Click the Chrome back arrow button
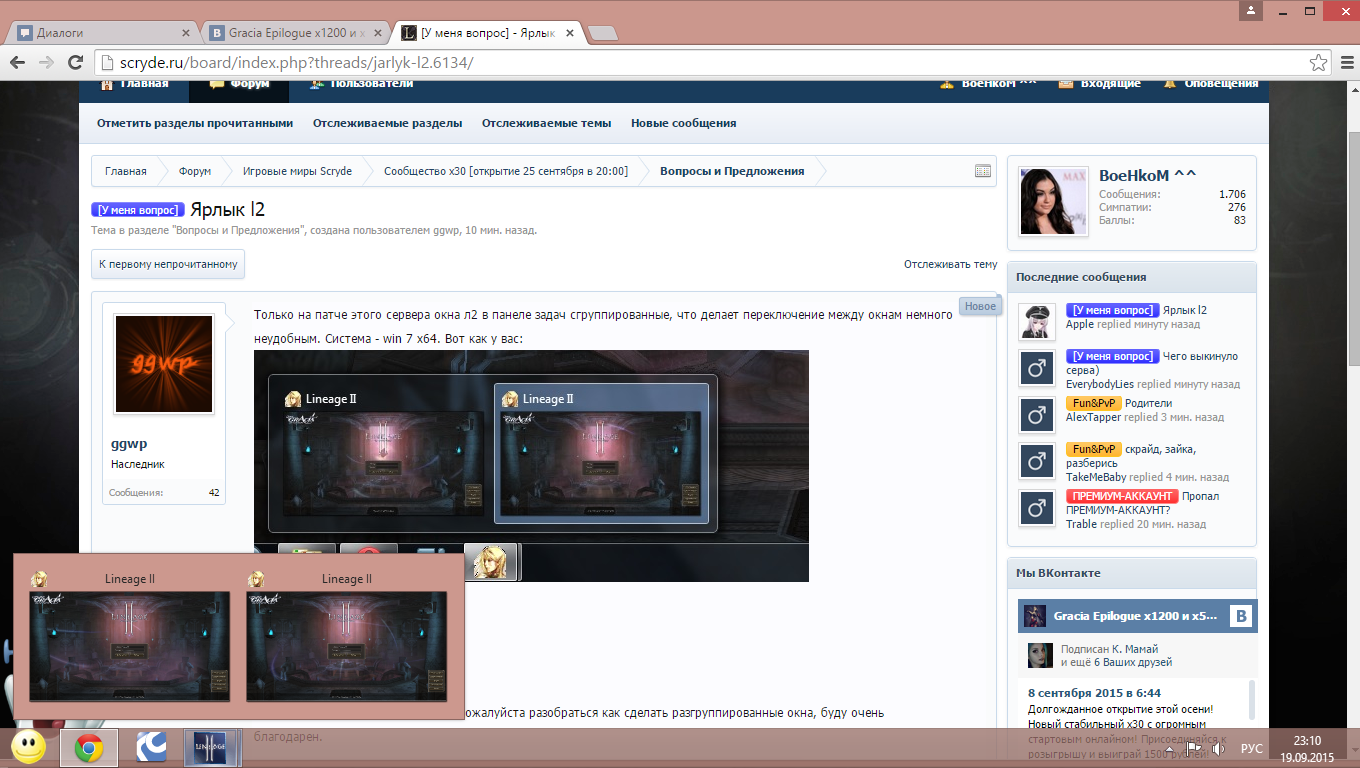Image resolution: width=1360 pixels, height=768 pixels. point(19,62)
